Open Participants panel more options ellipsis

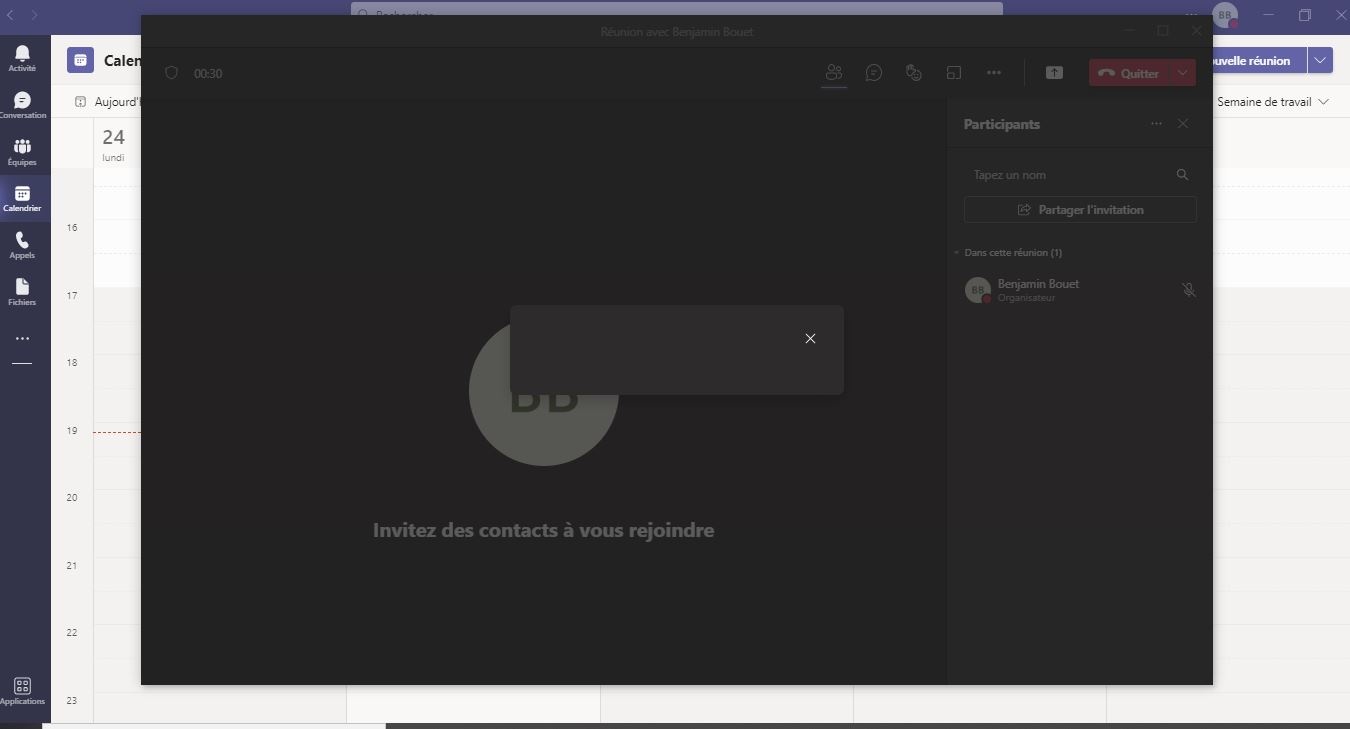(1156, 124)
